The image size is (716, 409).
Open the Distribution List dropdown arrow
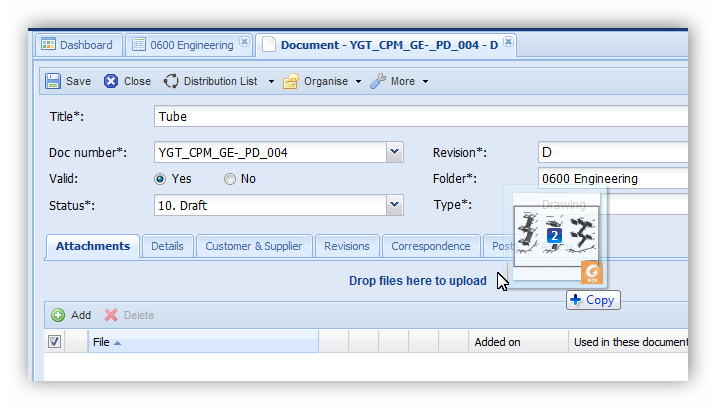click(x=271, y=82)
